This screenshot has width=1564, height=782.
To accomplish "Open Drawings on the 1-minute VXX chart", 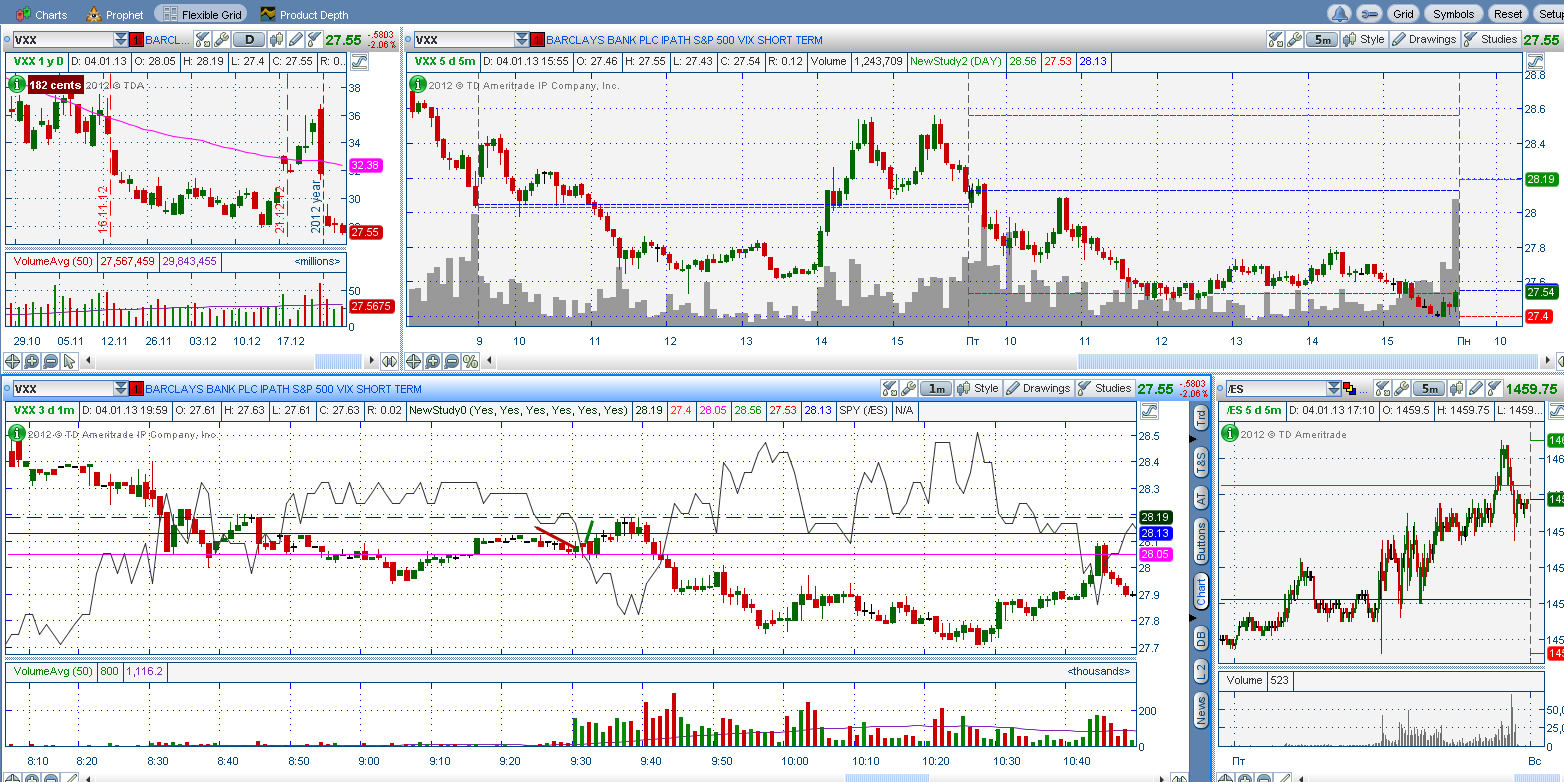I will point(1038,389).
